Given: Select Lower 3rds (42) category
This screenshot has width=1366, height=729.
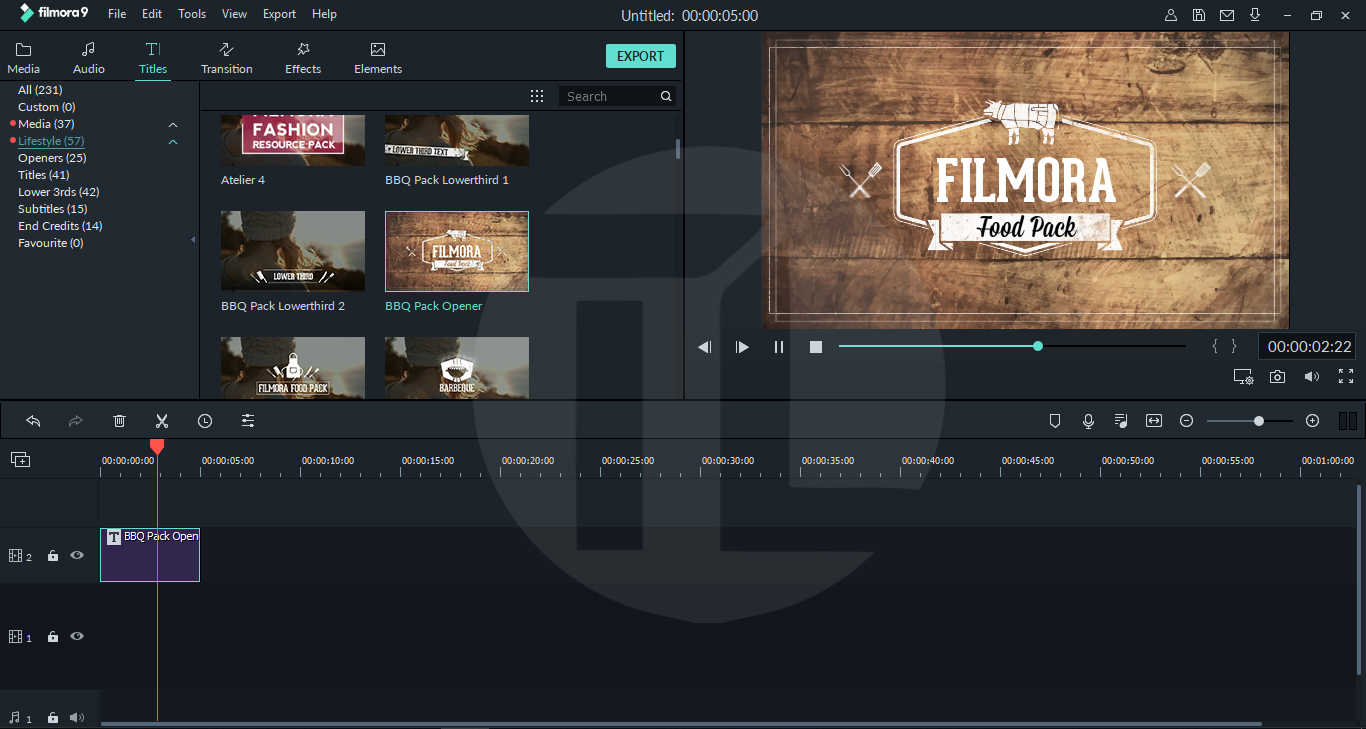Looking at the screenshot, I should (x=58, y=192).
